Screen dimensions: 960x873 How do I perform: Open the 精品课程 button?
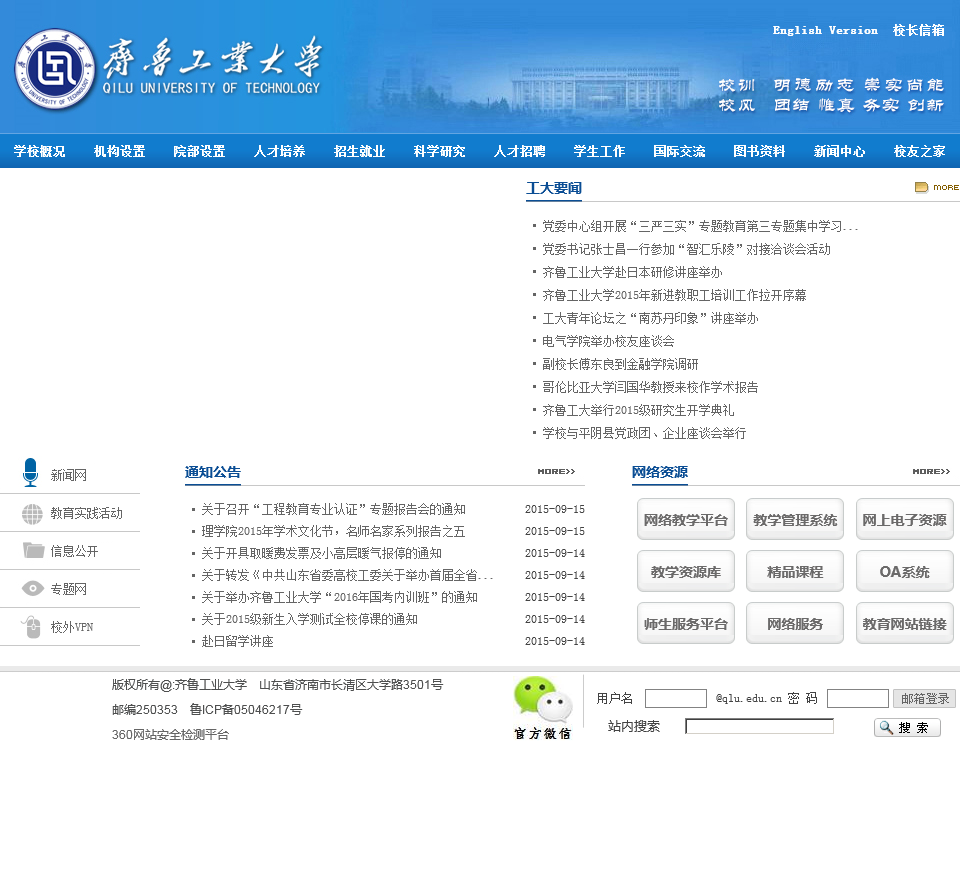click(x=795, y=571)
